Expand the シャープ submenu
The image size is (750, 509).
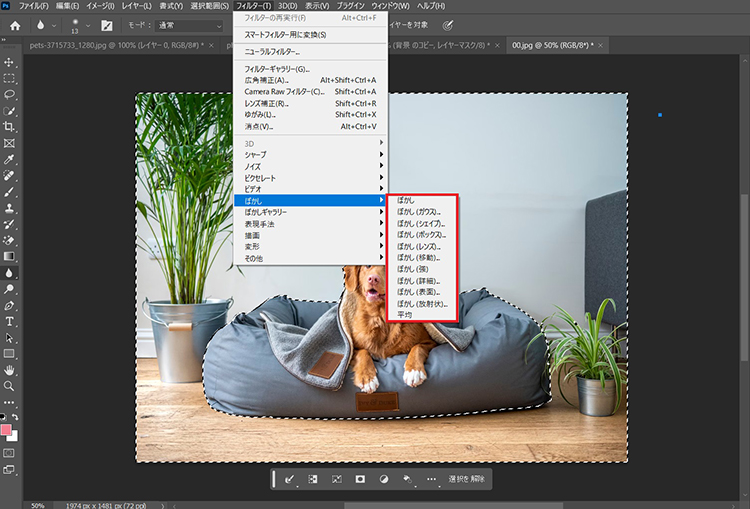(x=310, y=155)
